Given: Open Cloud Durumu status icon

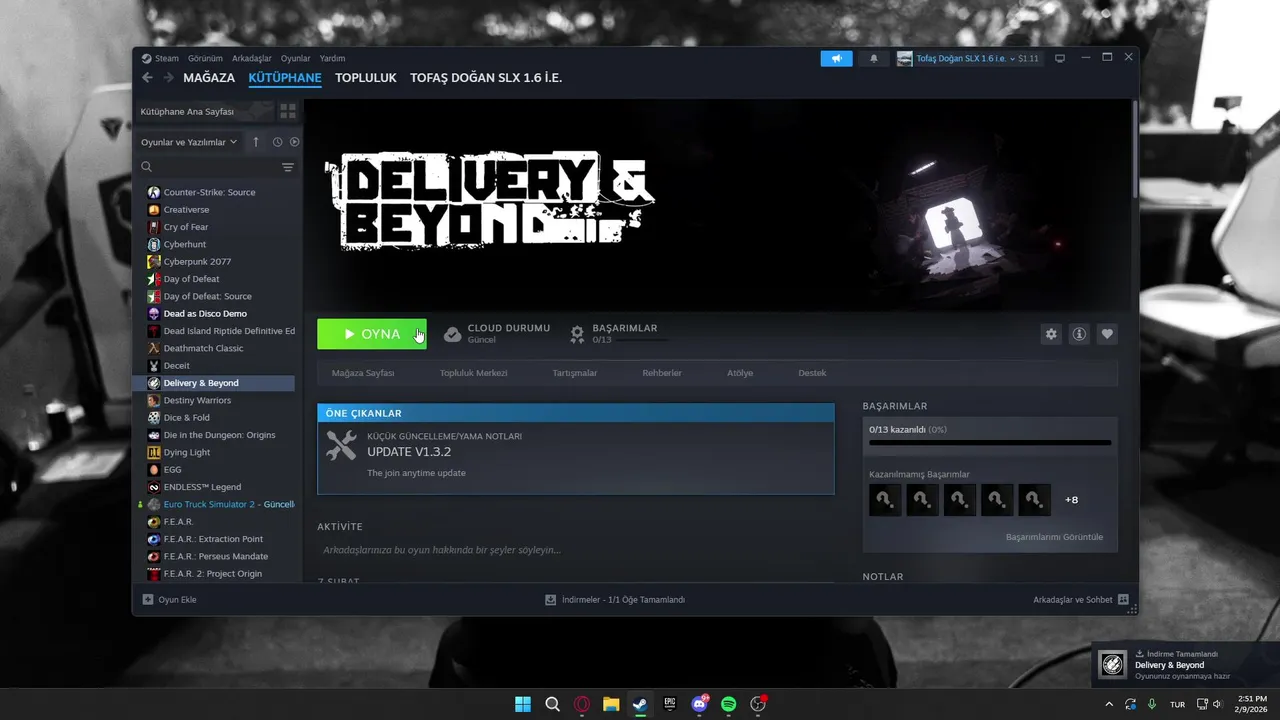Looking at the screenshot, I should 453,334.
